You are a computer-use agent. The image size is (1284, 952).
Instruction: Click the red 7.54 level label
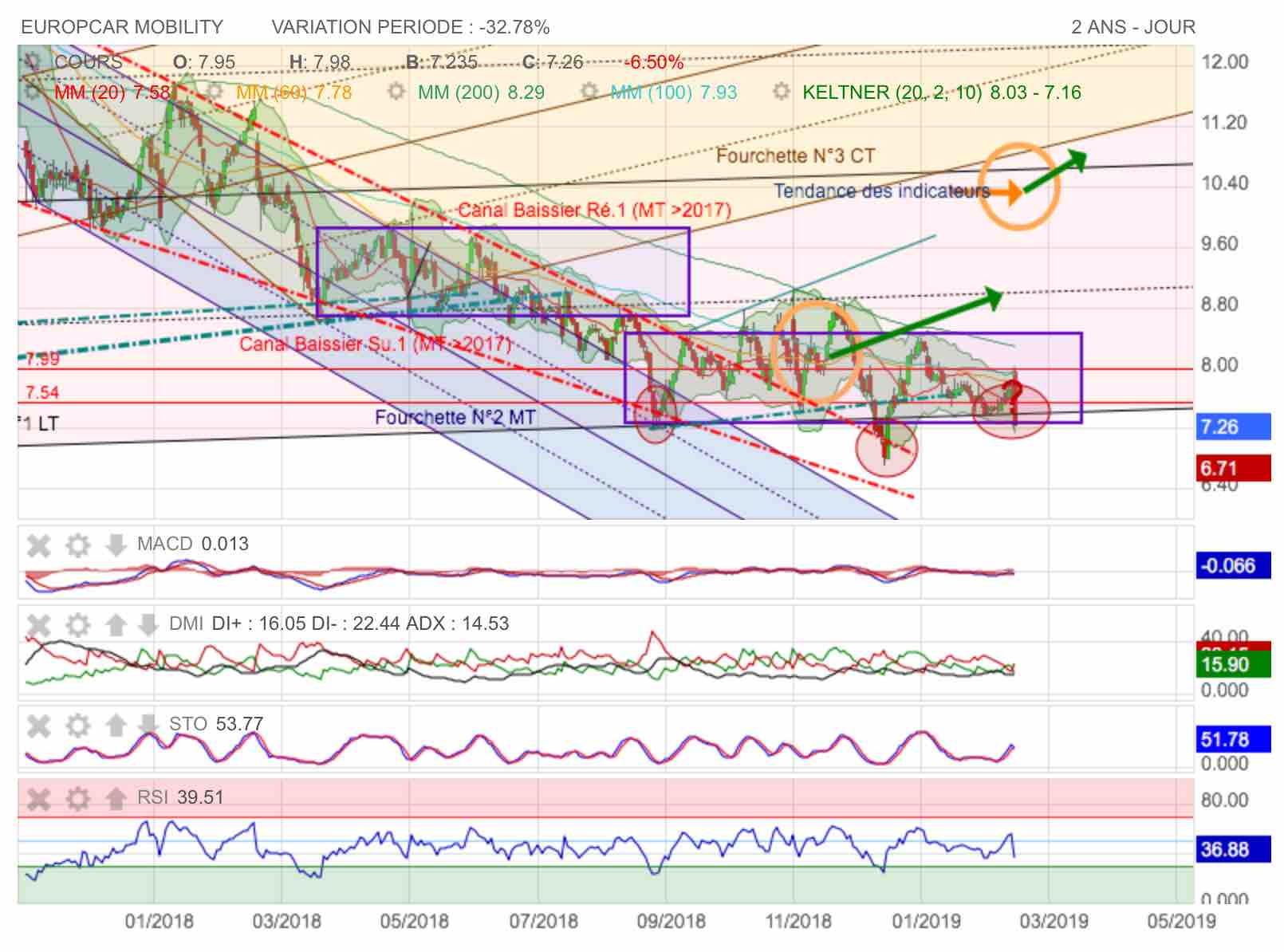[x=42, y=392]
